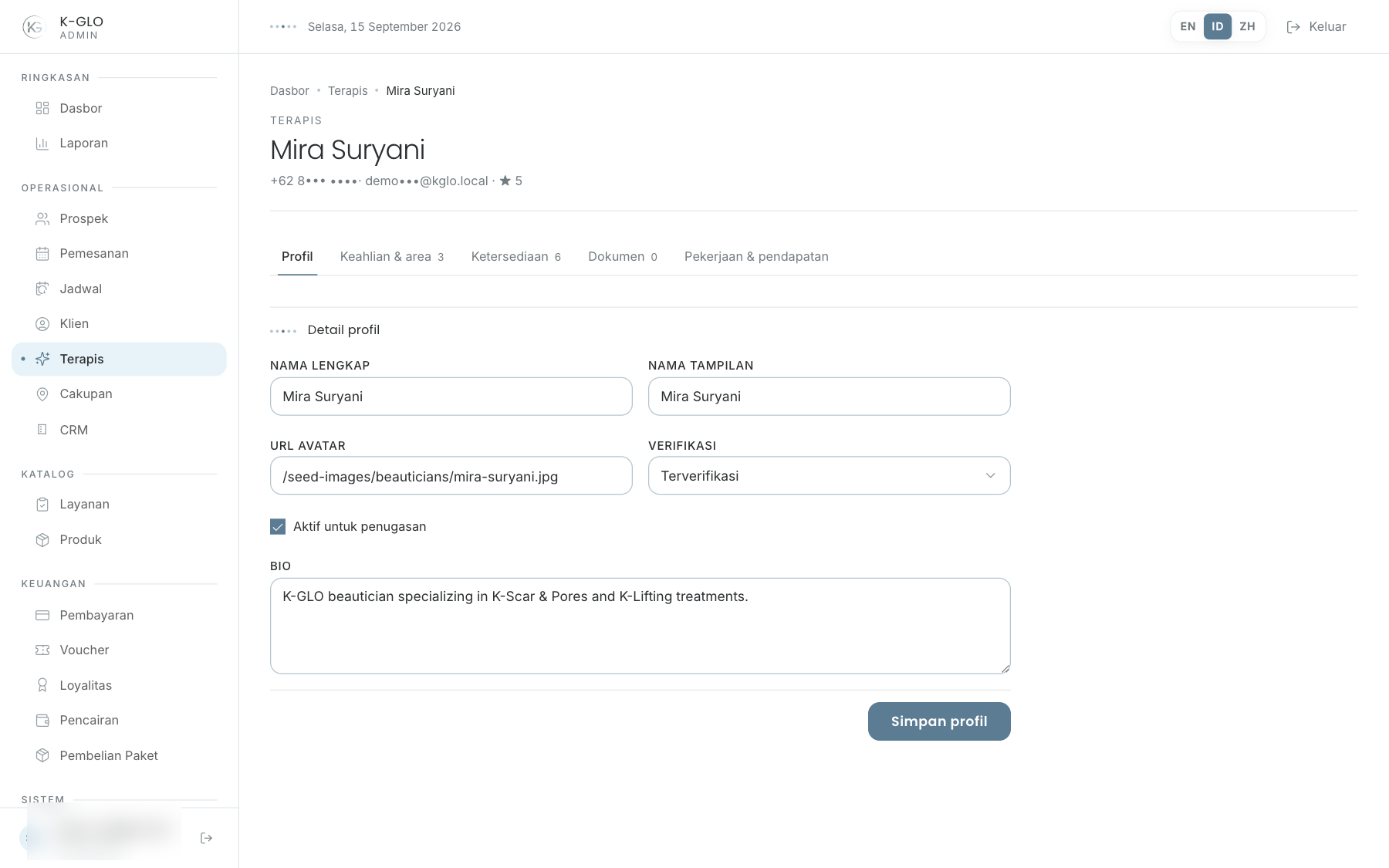1389x868 pixels.
Task: Go to Dasbor via breadcrumb
Action: click(x=289, y=91)
